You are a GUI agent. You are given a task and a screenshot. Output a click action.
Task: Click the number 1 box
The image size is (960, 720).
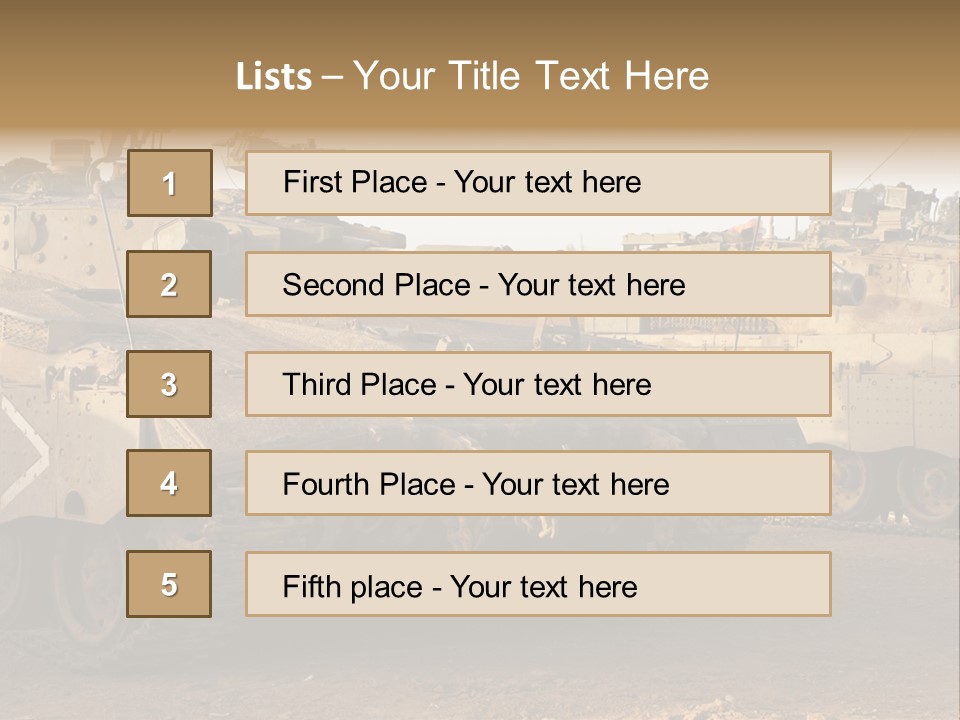point(170,183)
